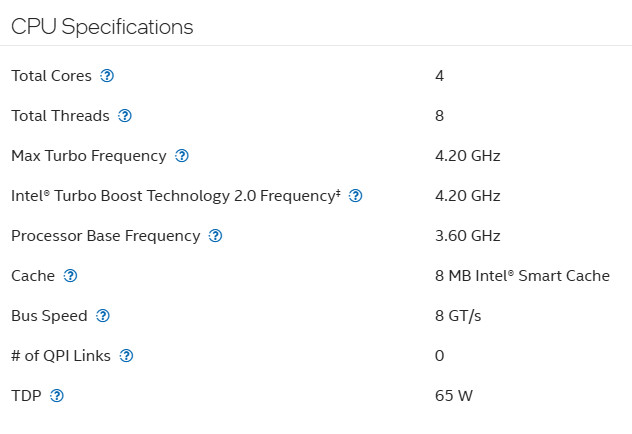
Task: Open the # of QPI Links help icon
Action: [x=126, y=356]
